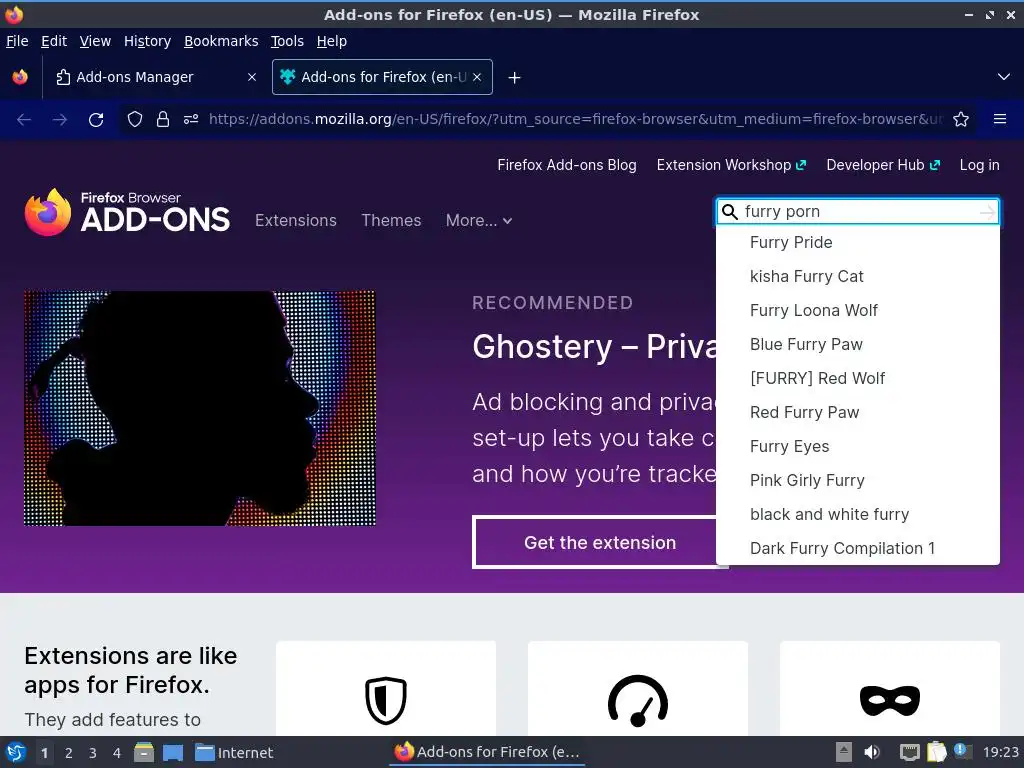Go to the Extensions section
The image size is (1024, 768).
pyautogui.click(x=296, y=221)
